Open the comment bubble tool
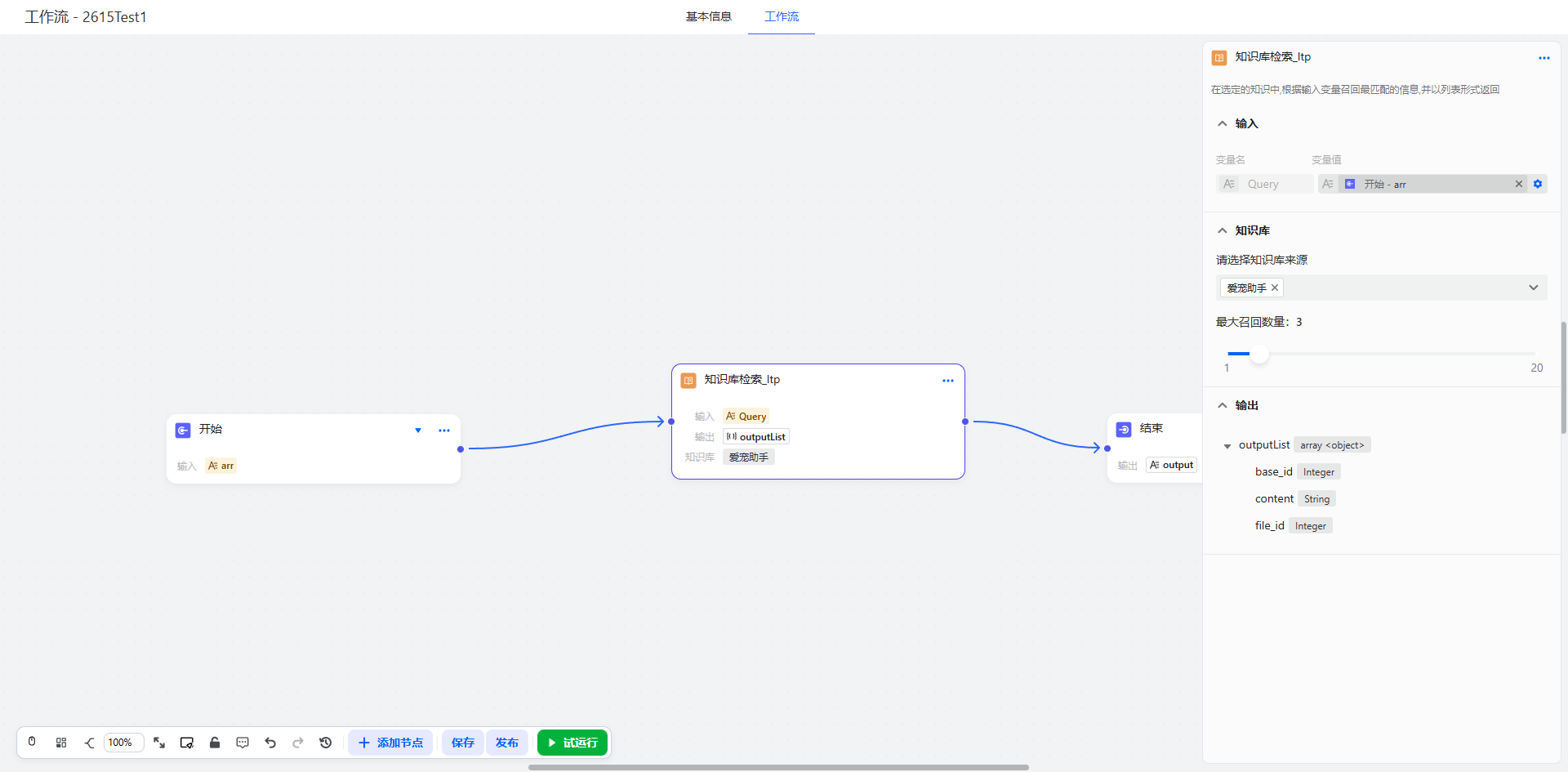1568x772 pixels. (x=243, y=743)
